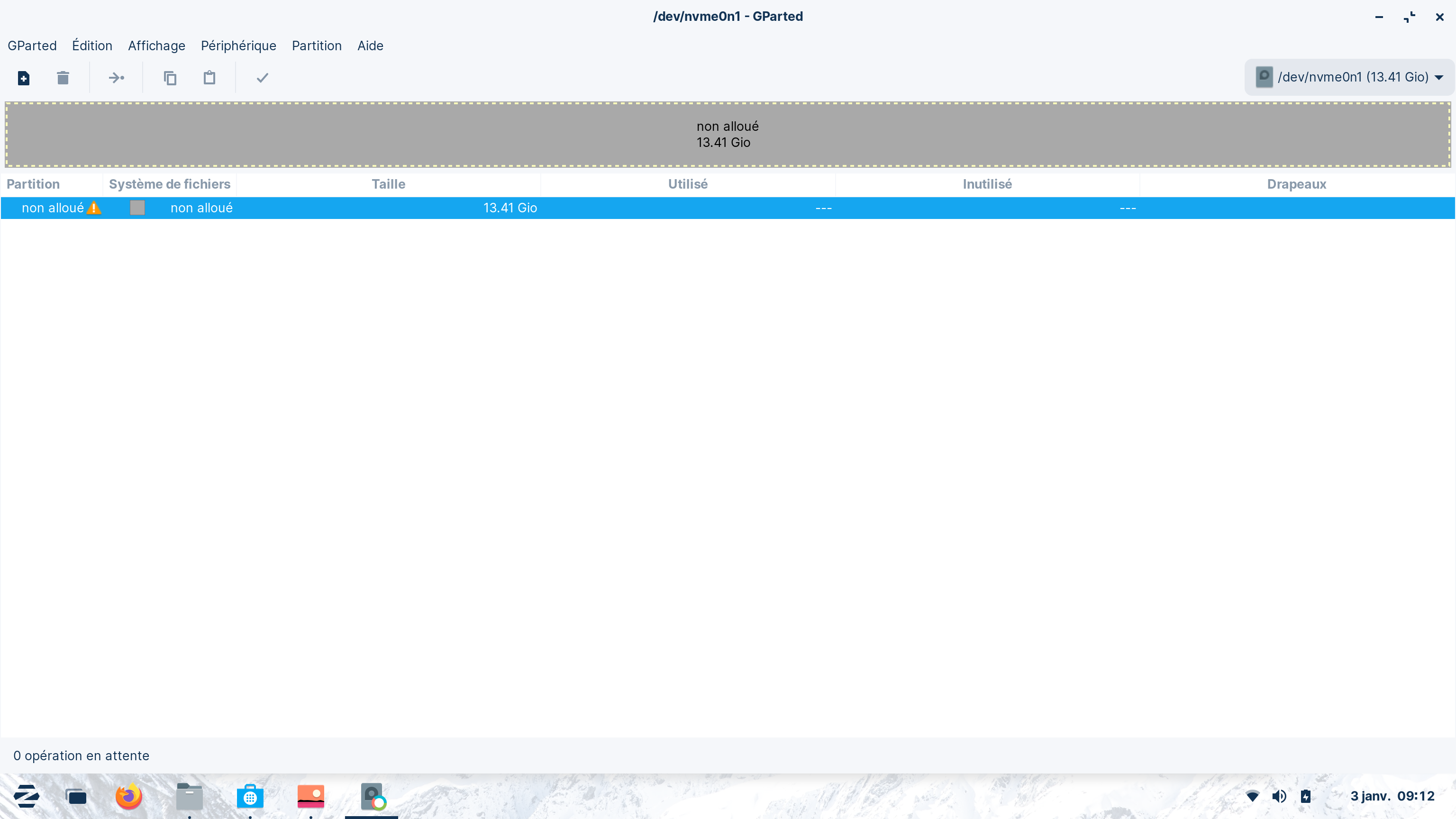The image size is (1456, 819).
Task: Click the resize/move arrow toolbar icon
Action: (116, 78)
